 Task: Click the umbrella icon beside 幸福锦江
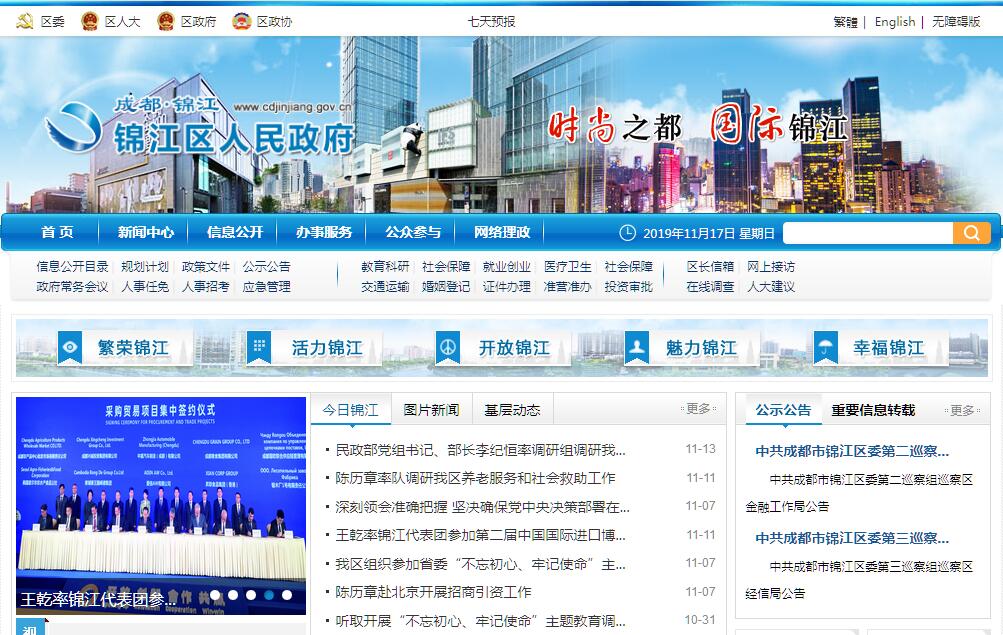[x=825, y=348]
